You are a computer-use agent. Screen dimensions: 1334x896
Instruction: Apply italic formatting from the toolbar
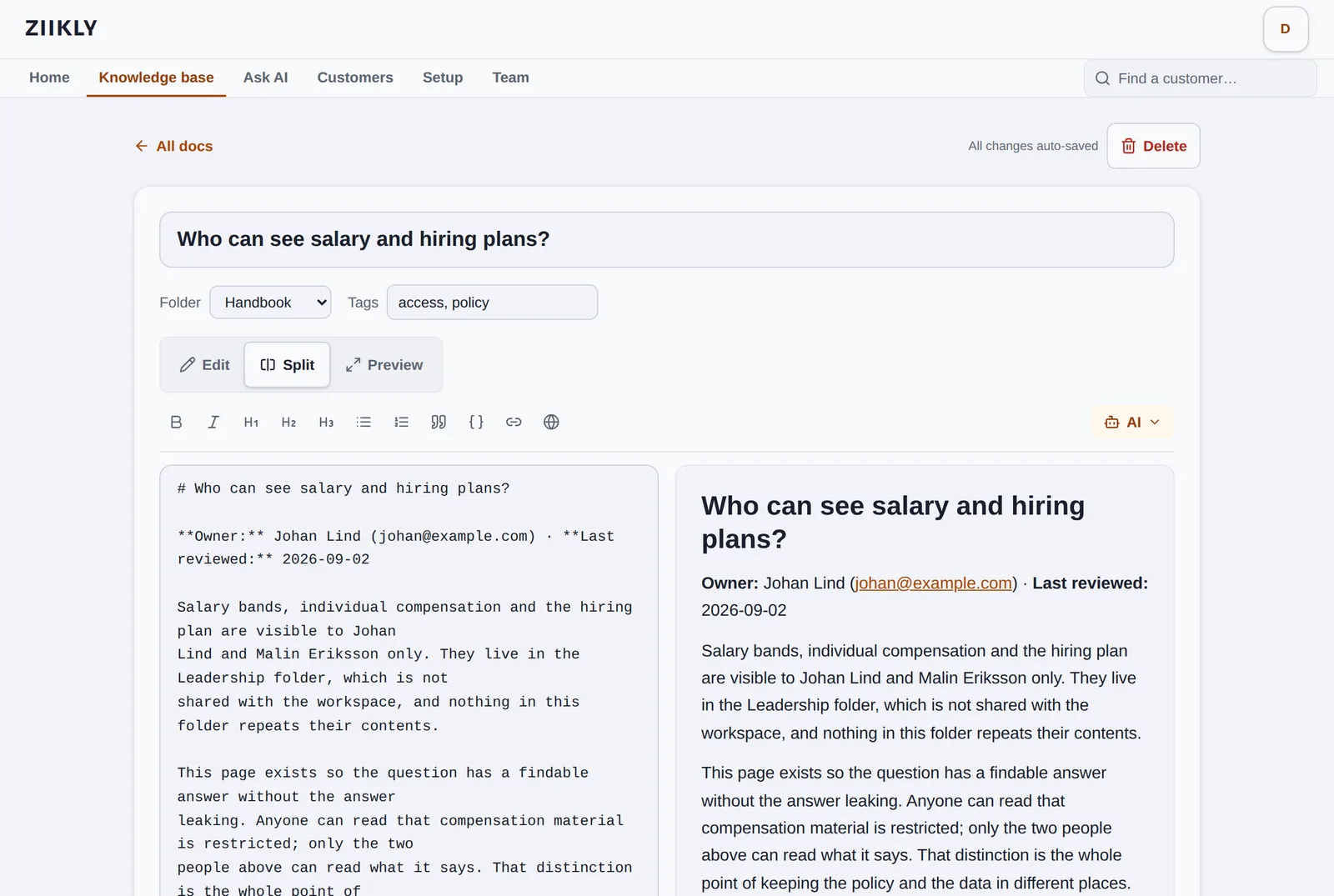[x=213, y=422]
